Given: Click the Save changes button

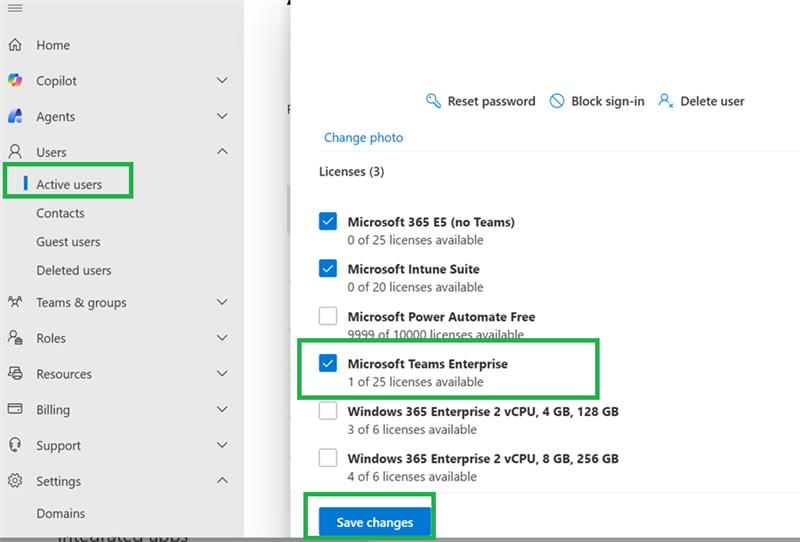Looking at the screenshot, I should tap(374, 522).
